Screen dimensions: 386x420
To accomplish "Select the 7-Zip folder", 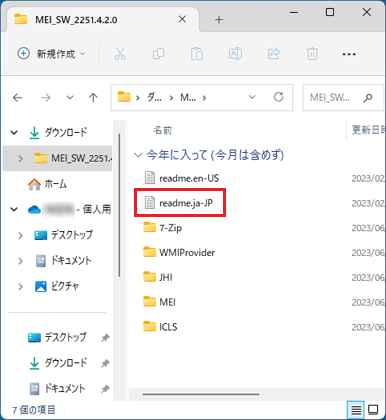I will [162, 228].
